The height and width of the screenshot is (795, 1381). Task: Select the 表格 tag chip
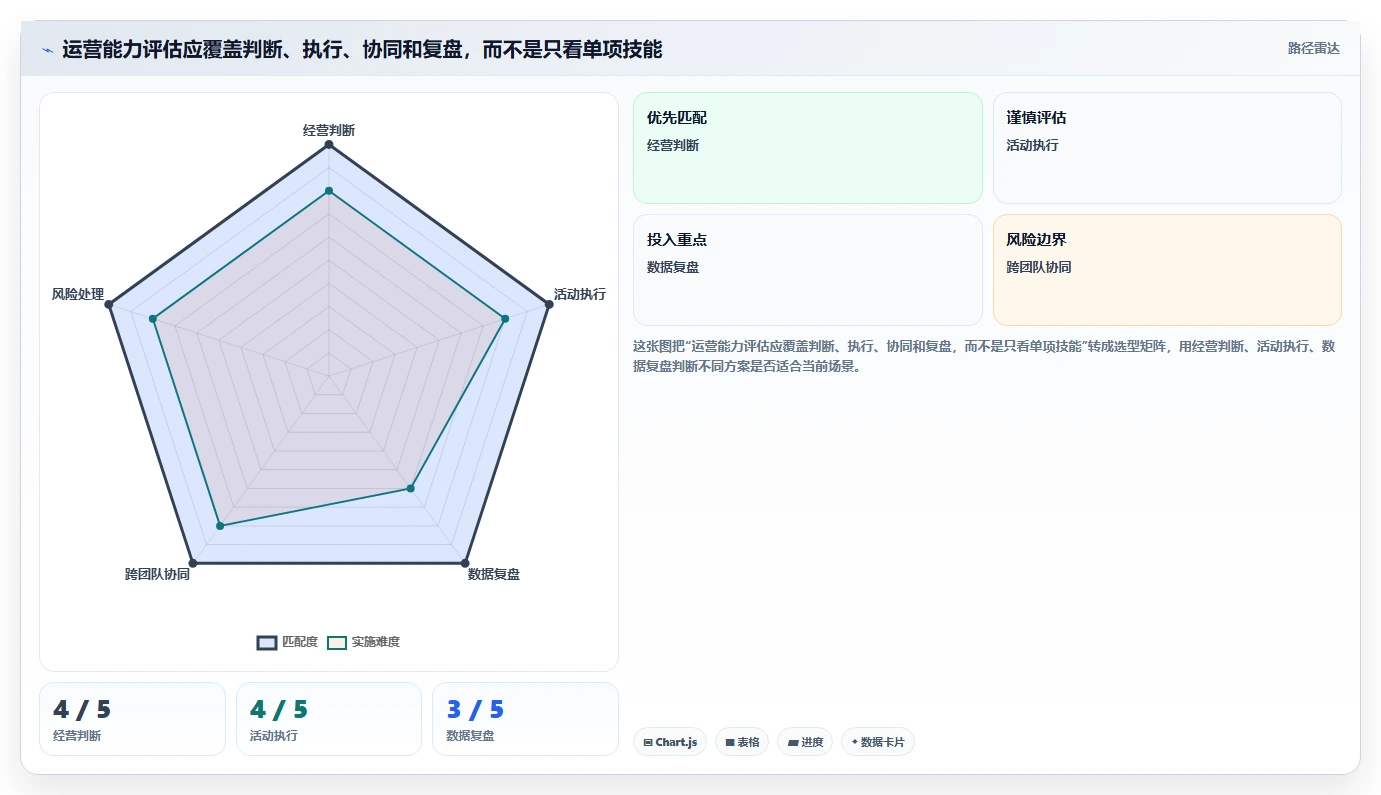click(x=742, y=742)
